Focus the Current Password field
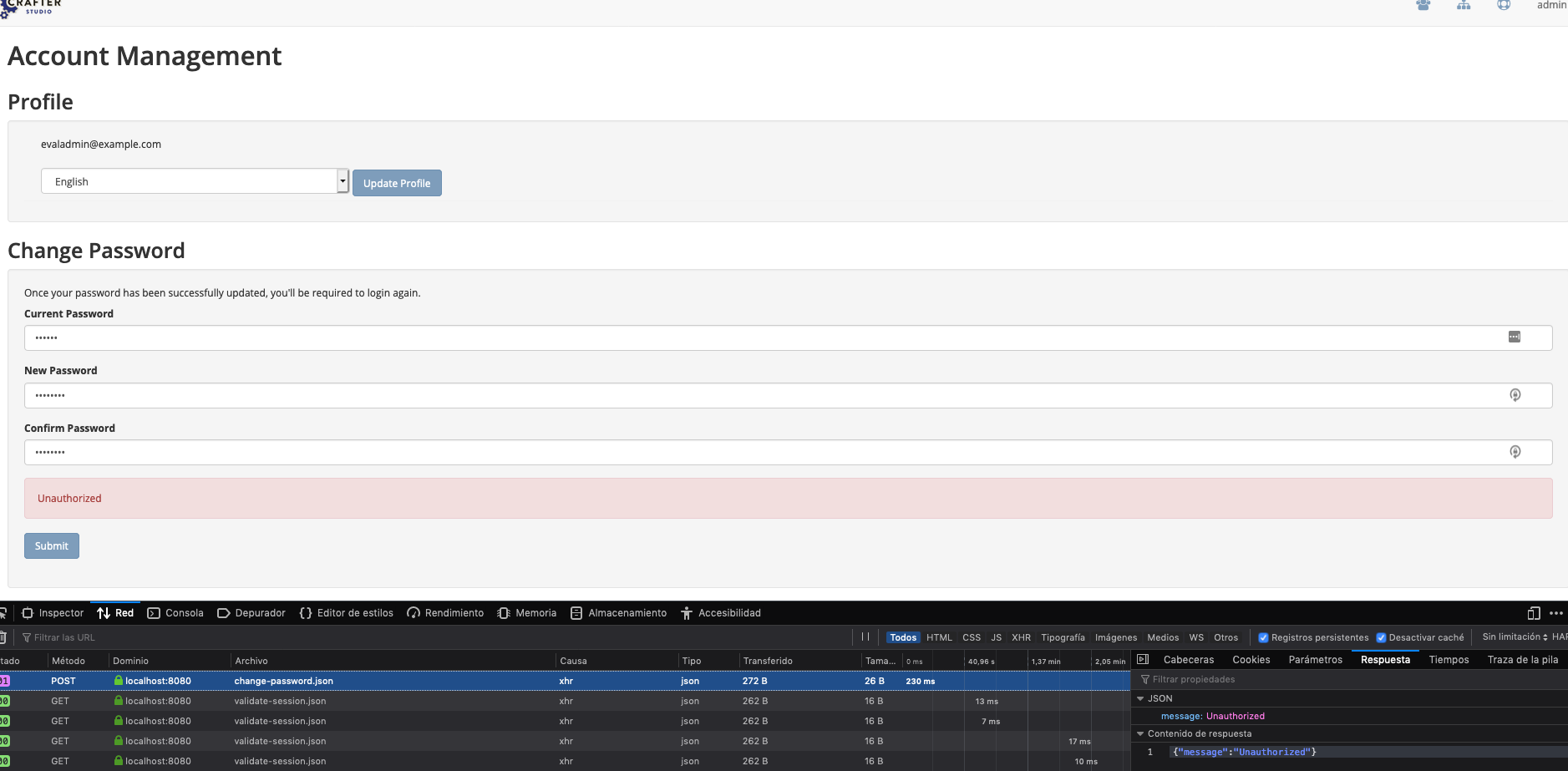The image size is (1568, 771). [788, 337]
